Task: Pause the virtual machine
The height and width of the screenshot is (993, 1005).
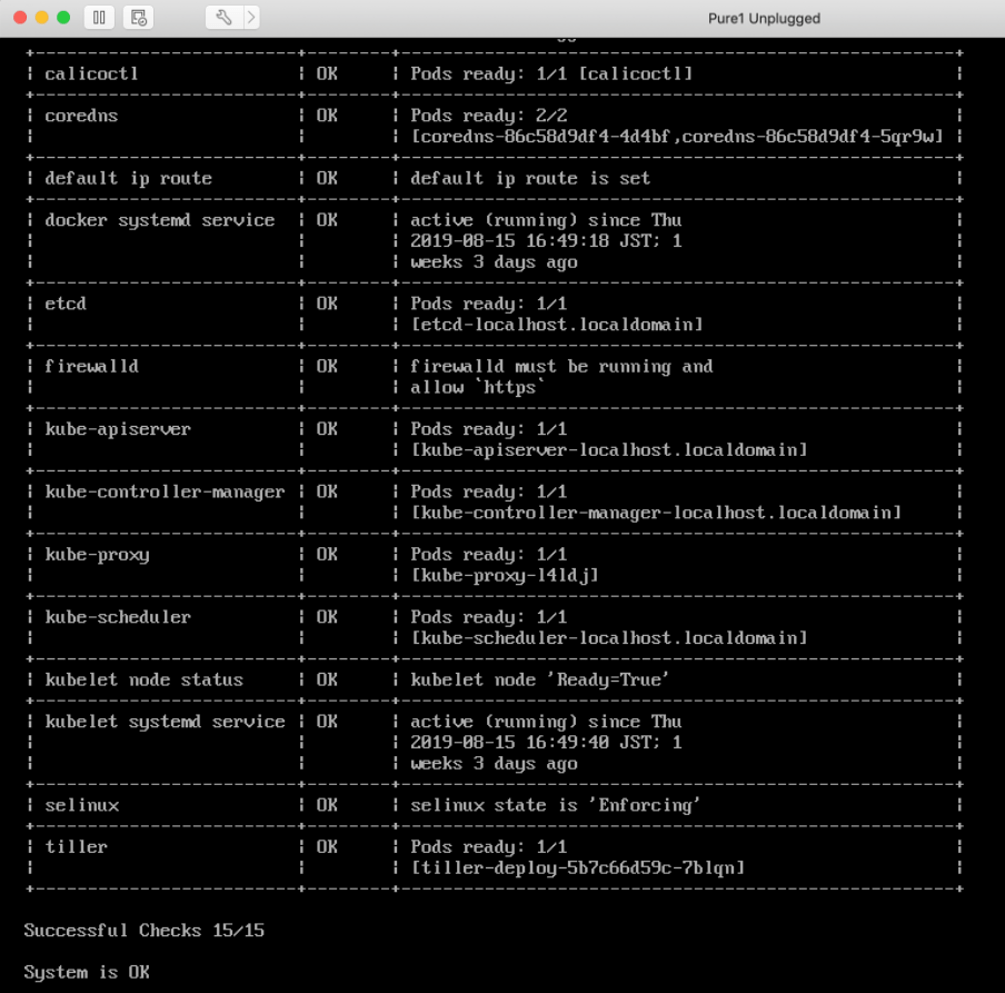Action: pos(99,17)
